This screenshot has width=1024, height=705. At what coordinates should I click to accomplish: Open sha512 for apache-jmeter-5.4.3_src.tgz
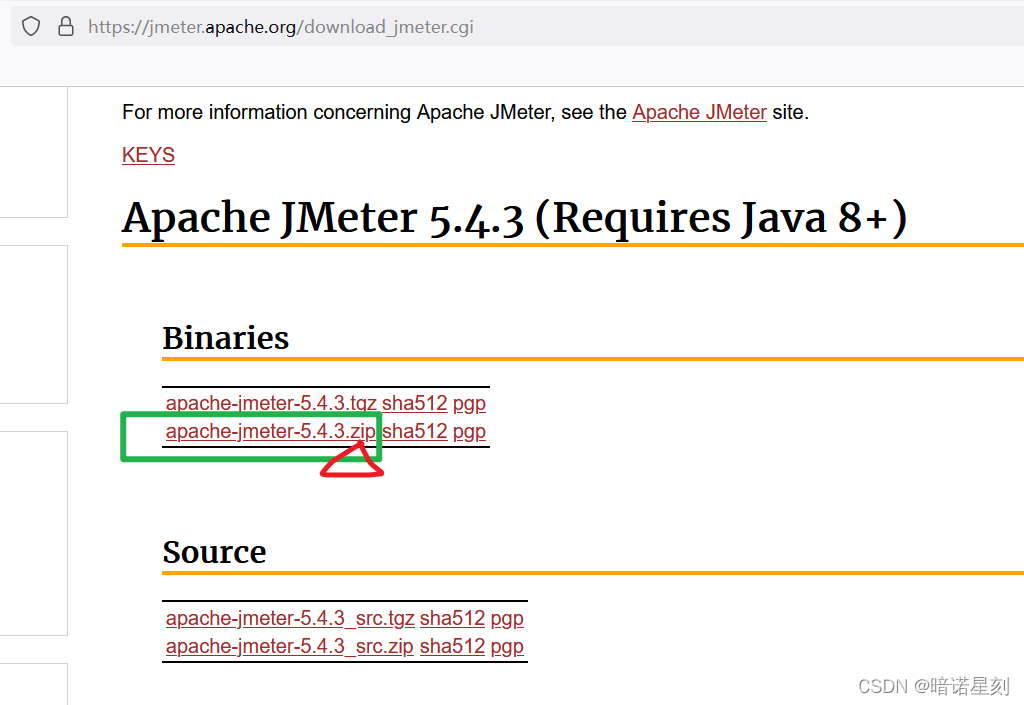pos(453,618)
